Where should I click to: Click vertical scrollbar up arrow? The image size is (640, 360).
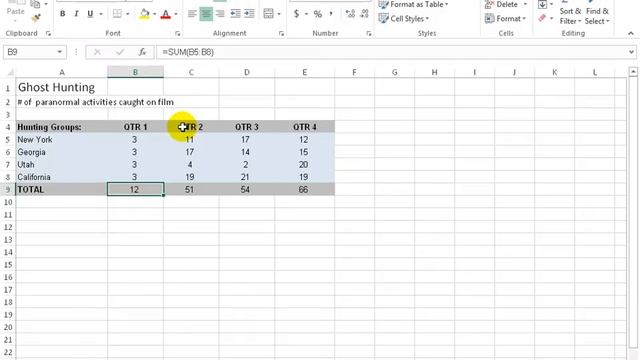633,72
